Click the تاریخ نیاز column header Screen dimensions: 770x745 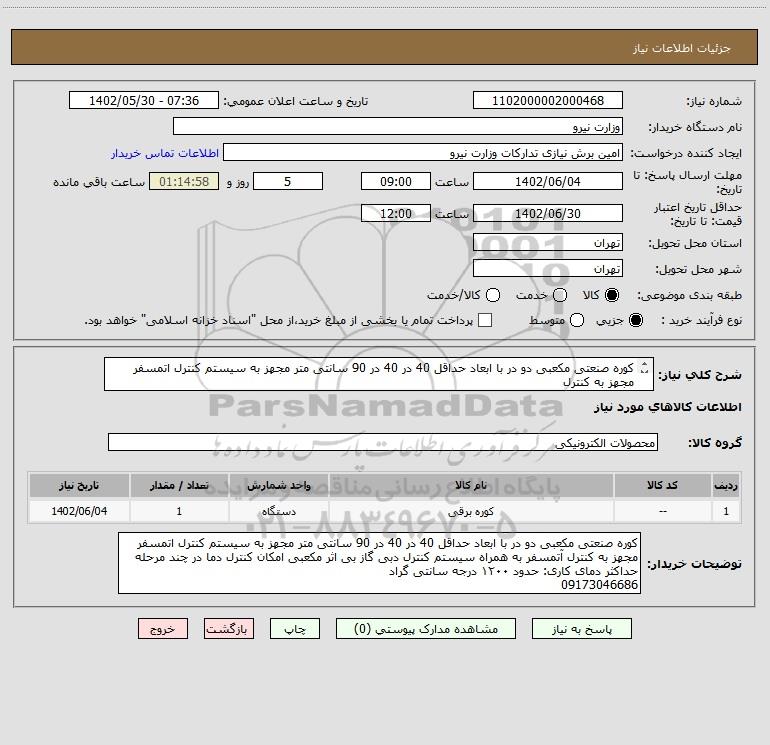click(79, 485)
